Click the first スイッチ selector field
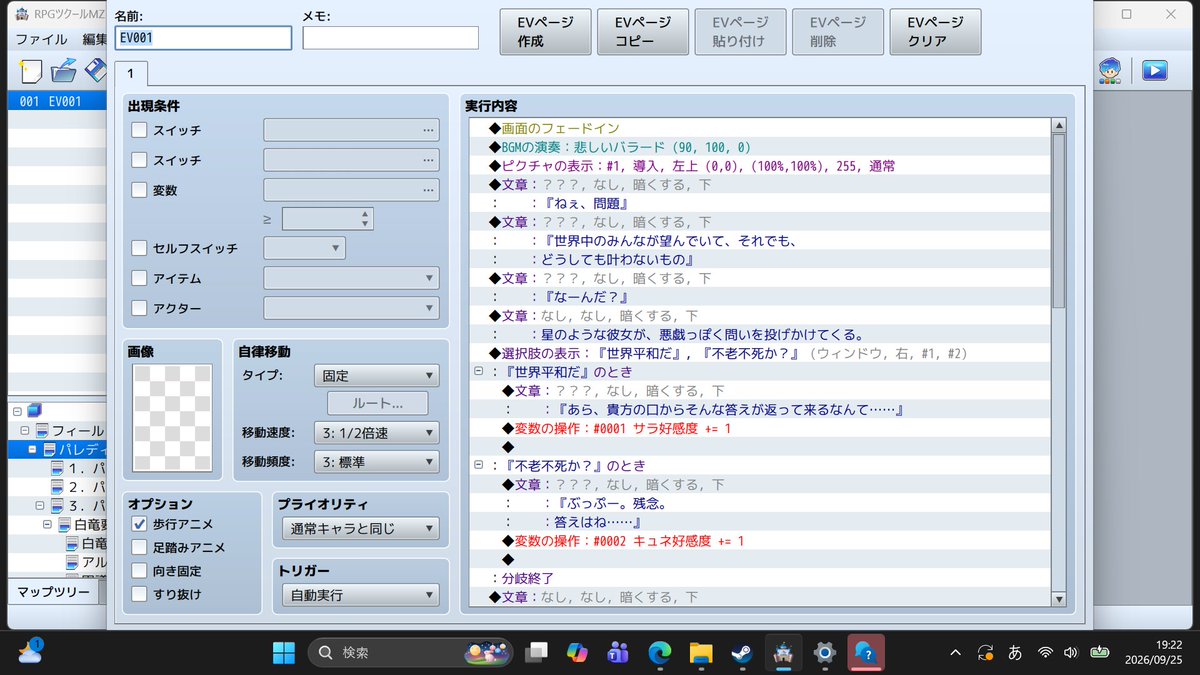 click(x=351, y=130)
